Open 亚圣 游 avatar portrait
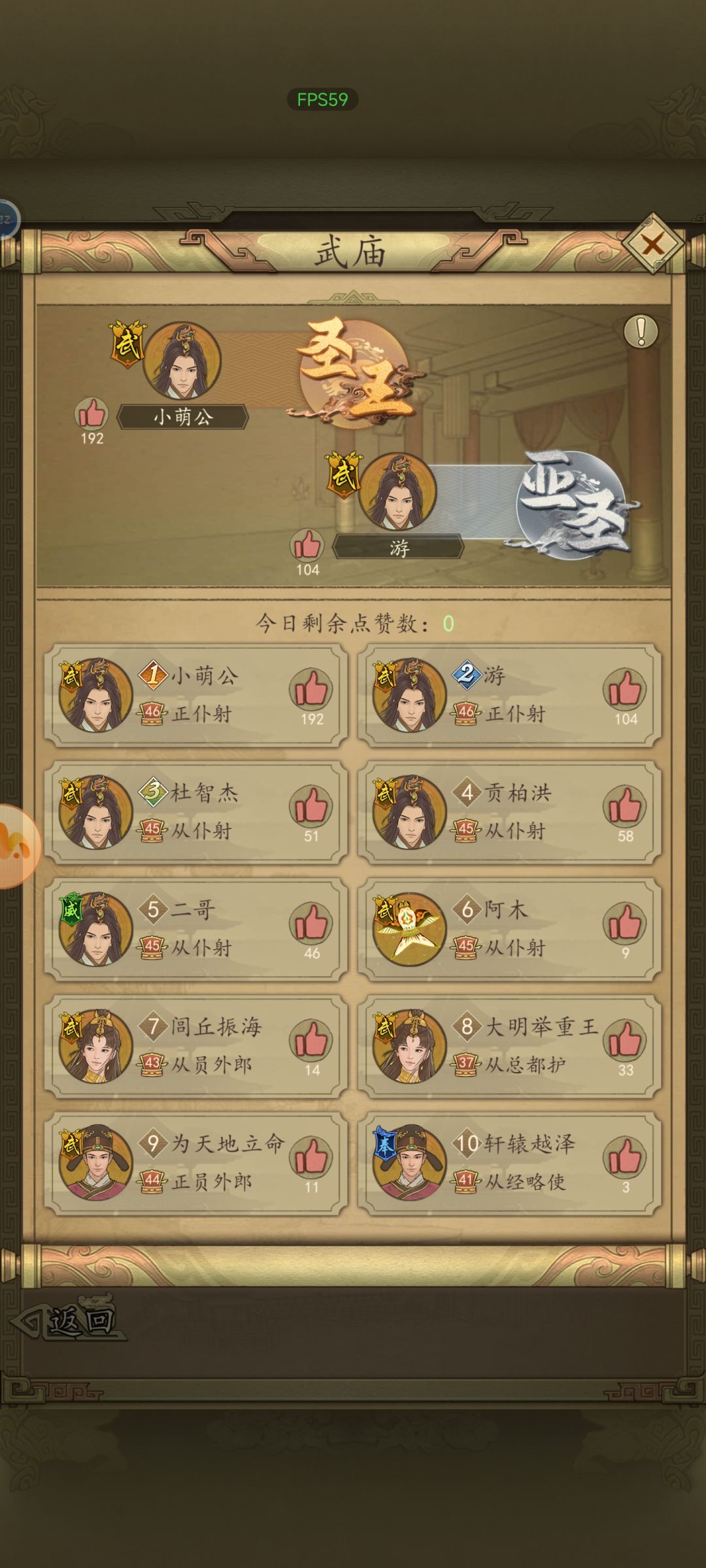 (397, 491)
